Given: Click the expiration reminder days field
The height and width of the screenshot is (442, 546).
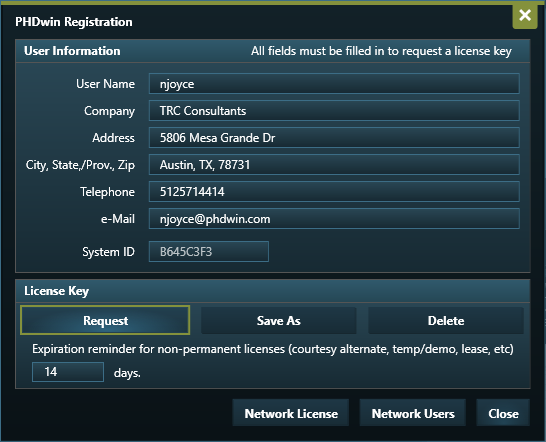Looking at the screenshot, I should pos(68,372).
